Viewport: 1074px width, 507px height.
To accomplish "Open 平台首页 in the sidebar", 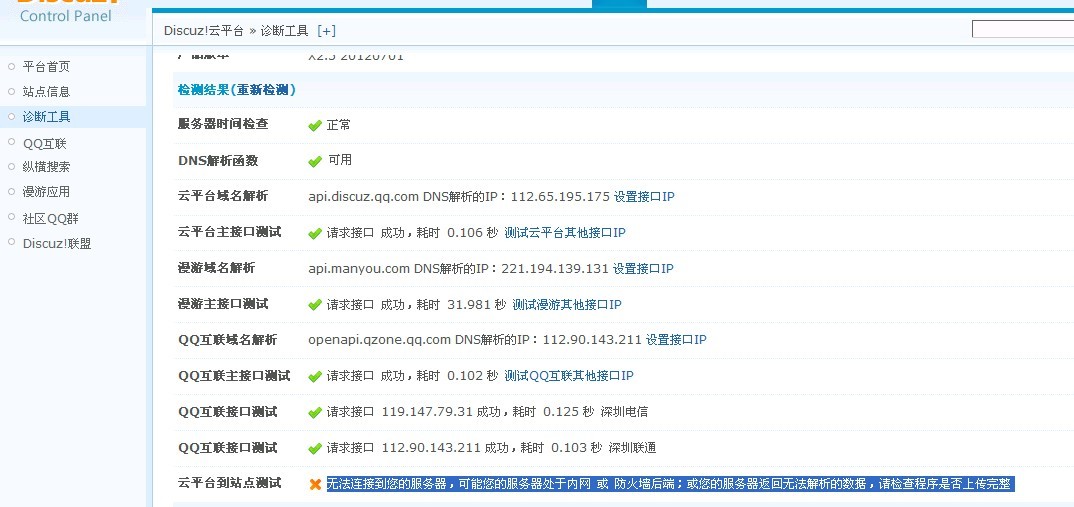I will pyautogui.click(x=46, y=66).
